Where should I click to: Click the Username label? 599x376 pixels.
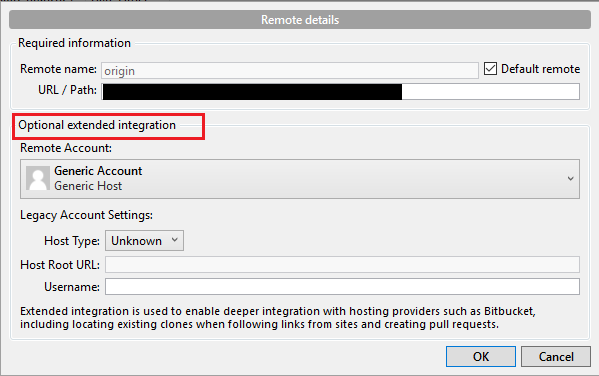coord(72,287)
